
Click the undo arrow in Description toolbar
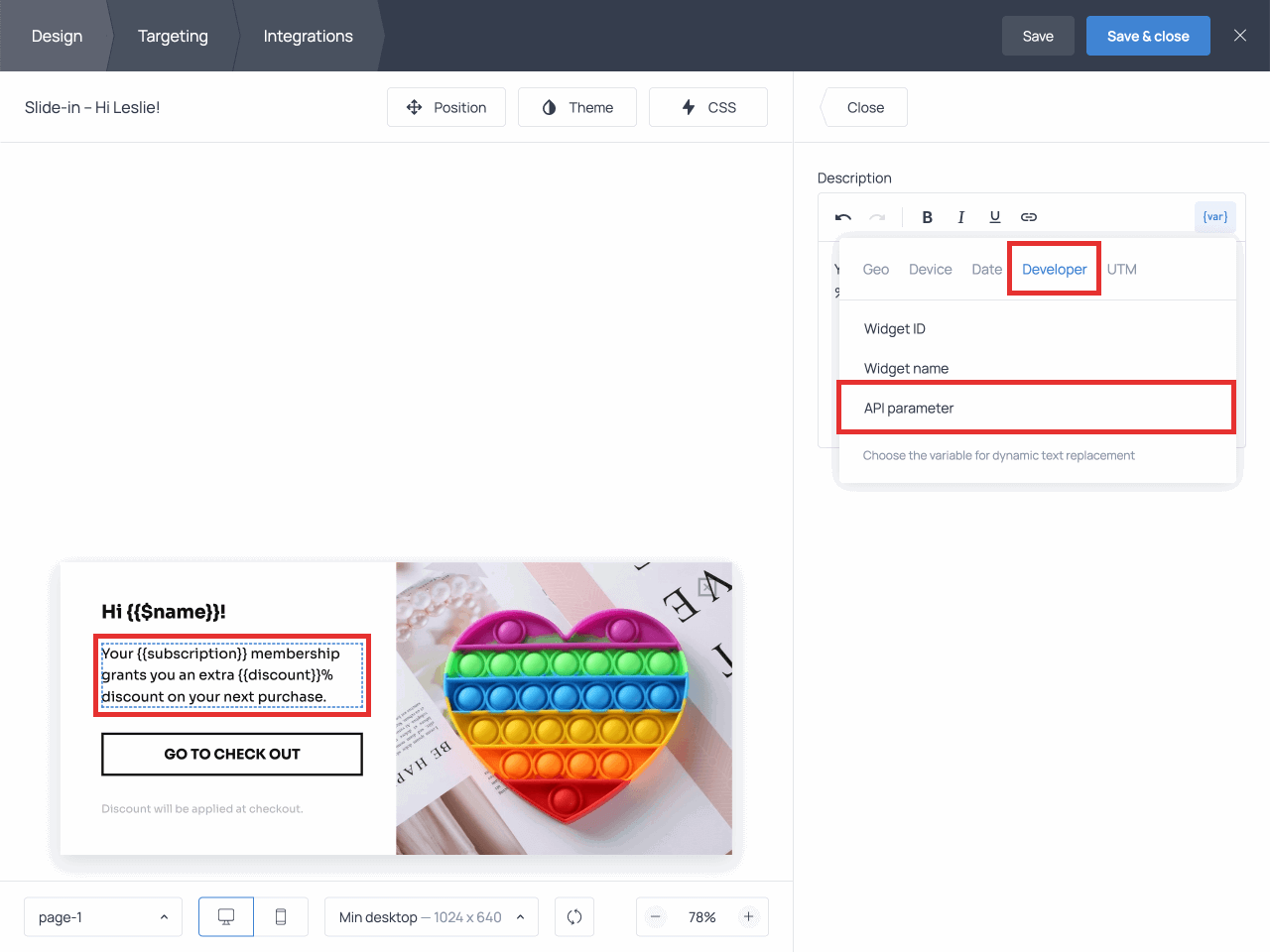point(843,217)
